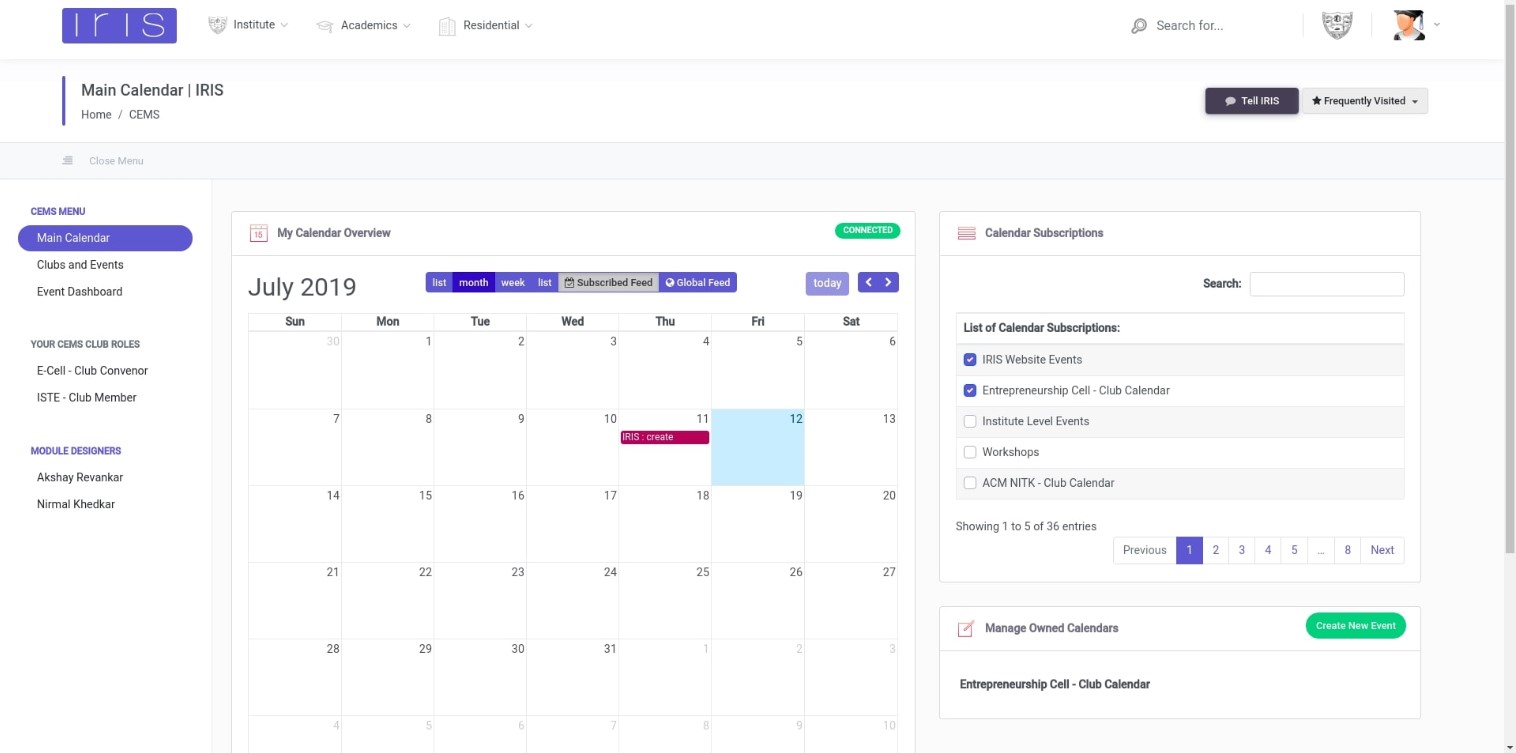
Task: Open E-Cell - Club Convenor role
Action: 92,371
